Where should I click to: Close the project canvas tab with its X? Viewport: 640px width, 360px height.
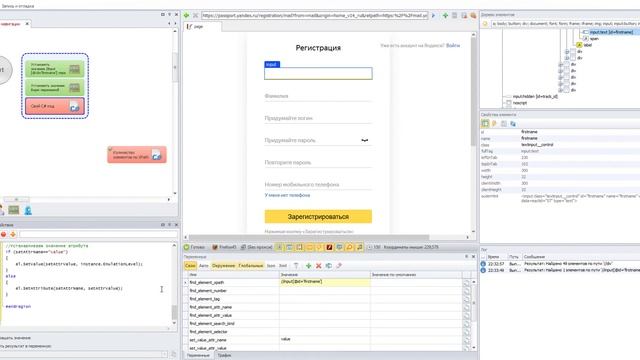pos(27,24)
